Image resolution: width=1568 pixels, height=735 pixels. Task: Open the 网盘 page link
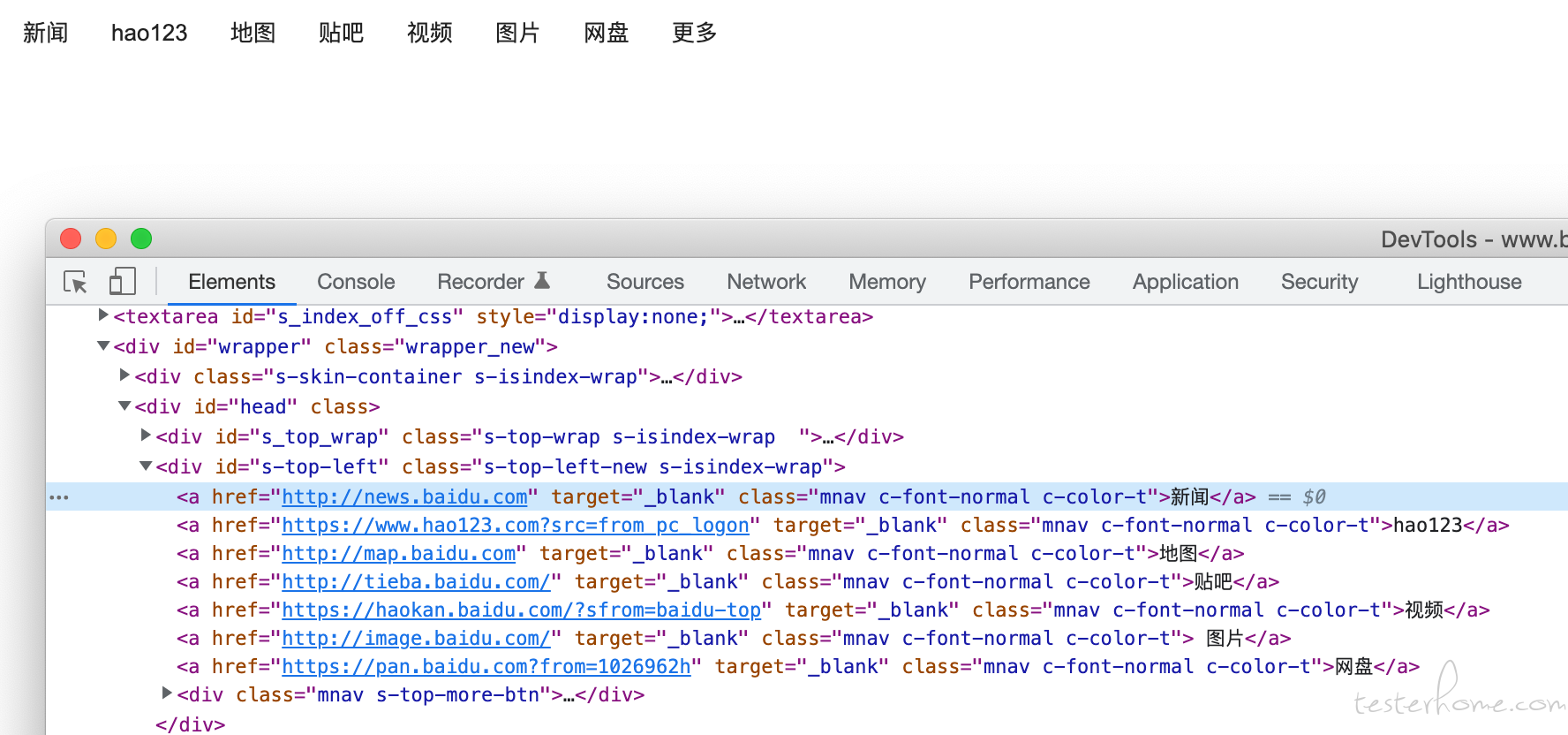coord(607,33)
